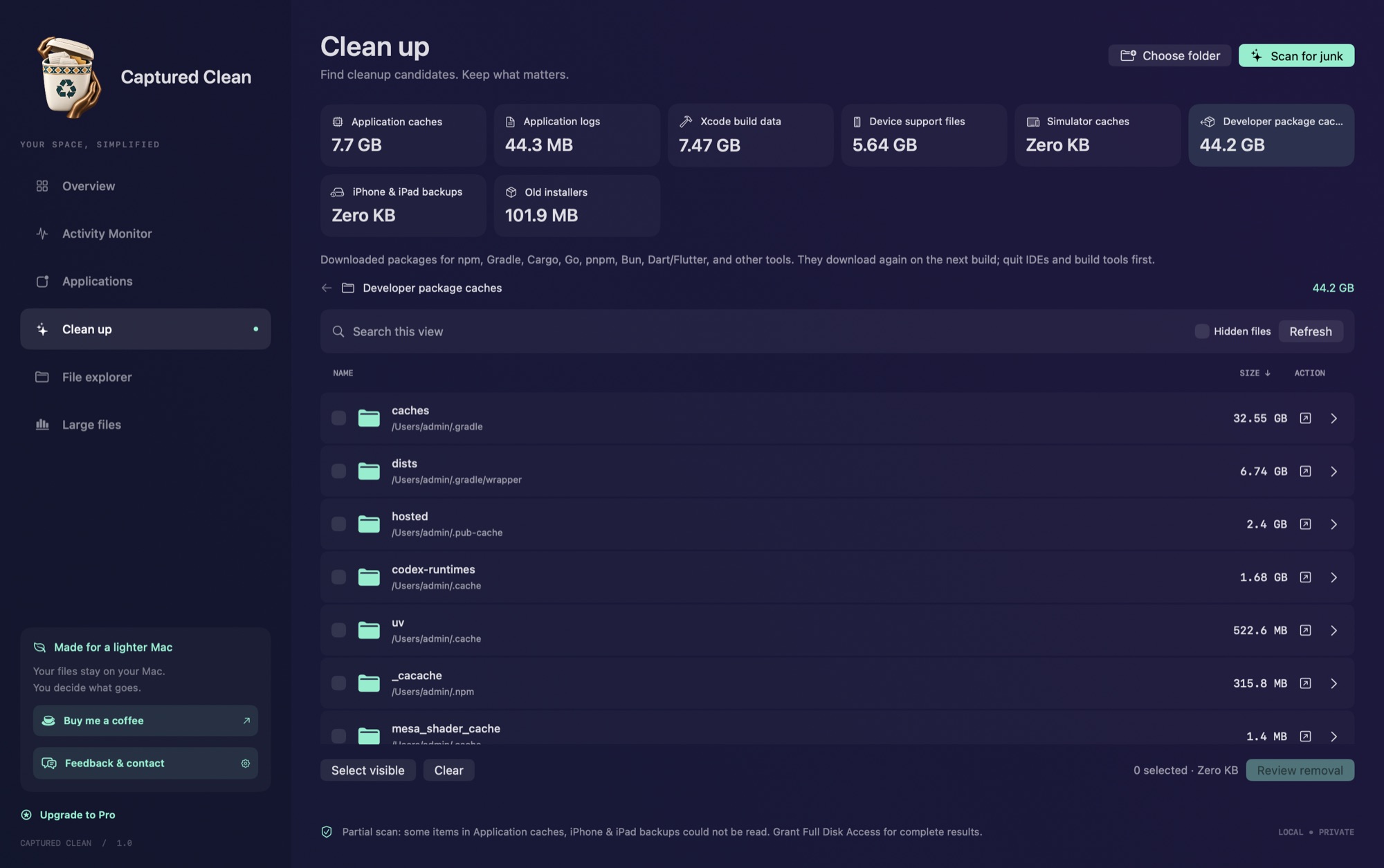Click the Clear selection button
The width and height of the screenshot is (1384, 868).
(x=448, y=770)
